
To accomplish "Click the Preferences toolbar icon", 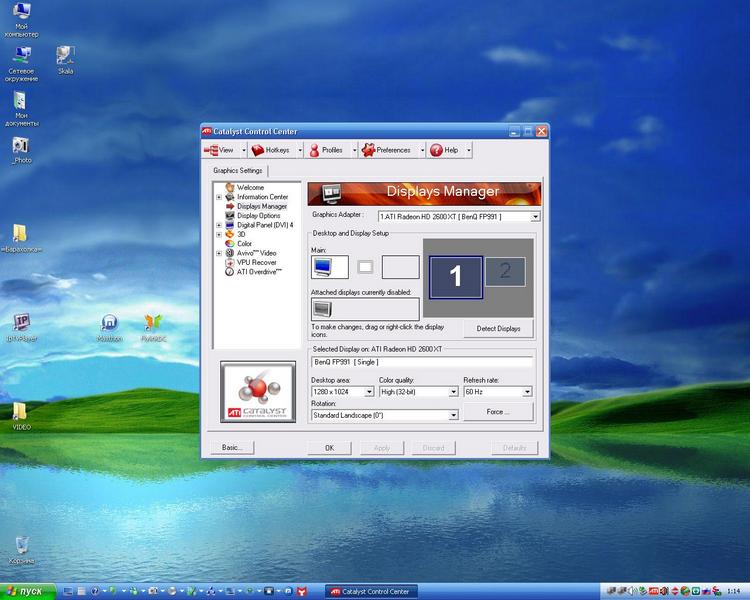I will [x=368, y=150].
